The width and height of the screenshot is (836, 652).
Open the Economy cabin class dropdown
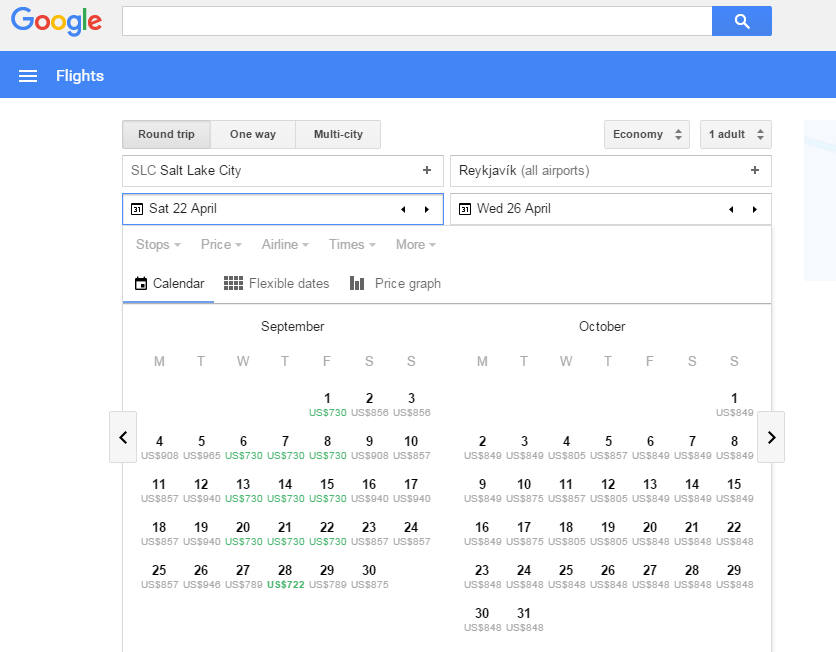(x=646, y=135)
